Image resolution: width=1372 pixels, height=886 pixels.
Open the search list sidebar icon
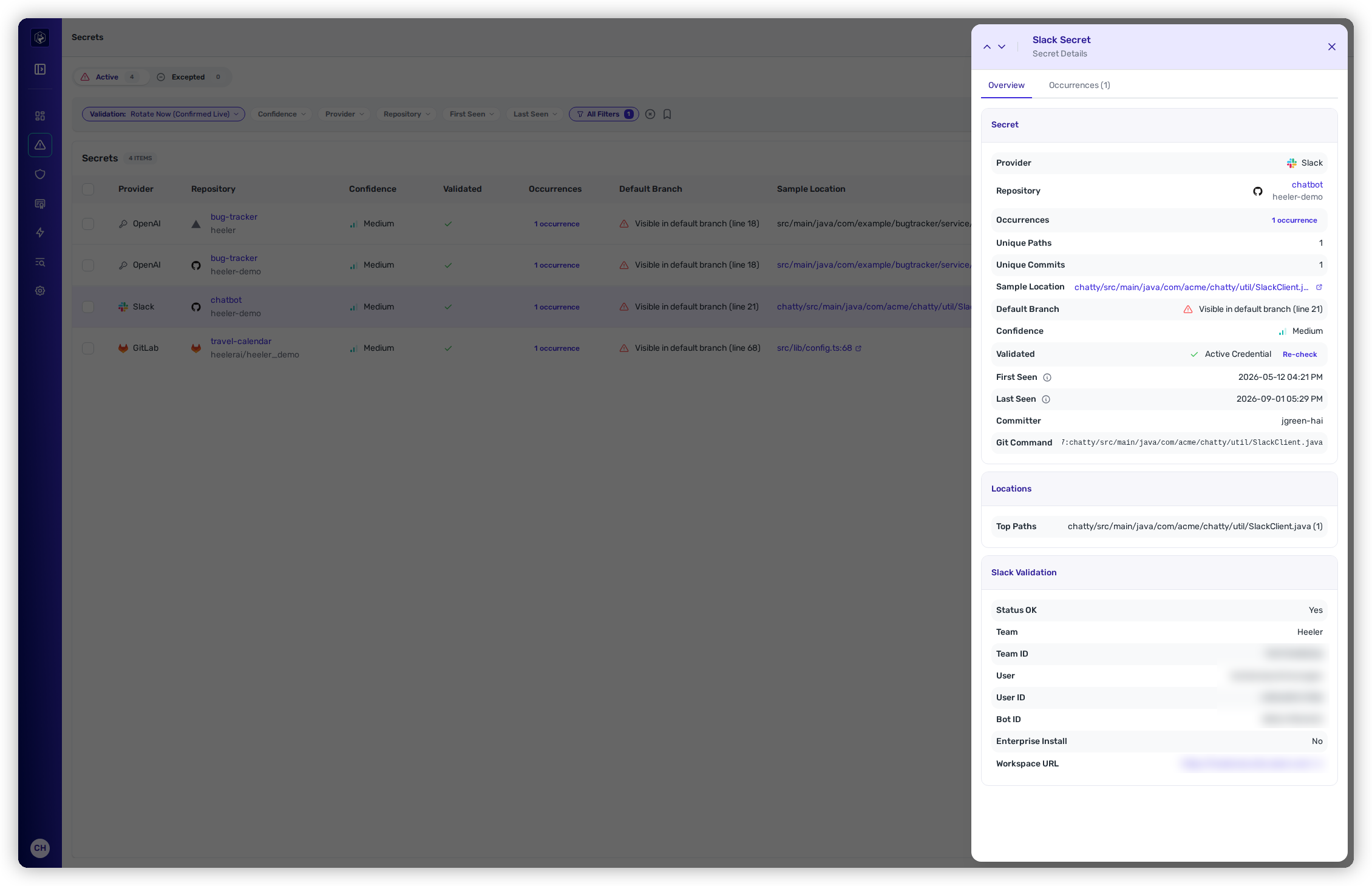(x=40, y=262)
